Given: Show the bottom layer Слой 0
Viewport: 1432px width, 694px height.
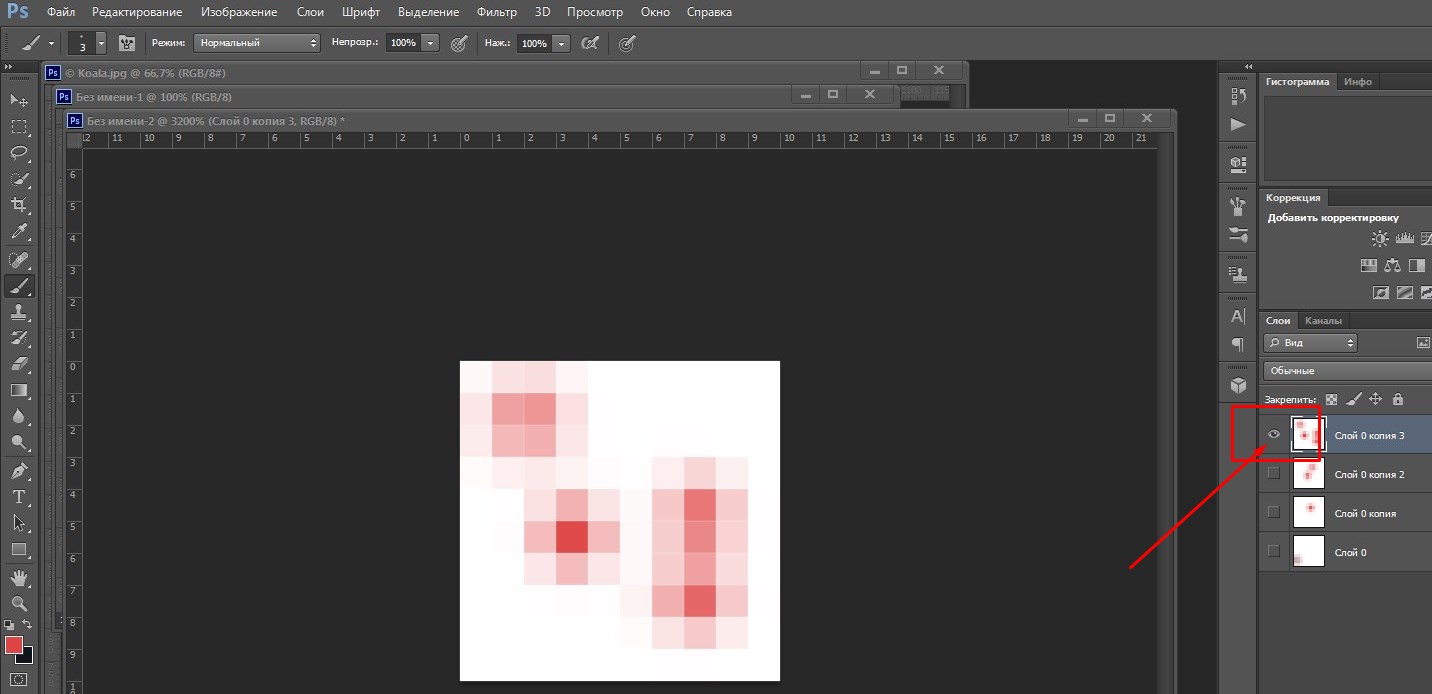Looking at the screenshot, I should tap(1273, 551).
